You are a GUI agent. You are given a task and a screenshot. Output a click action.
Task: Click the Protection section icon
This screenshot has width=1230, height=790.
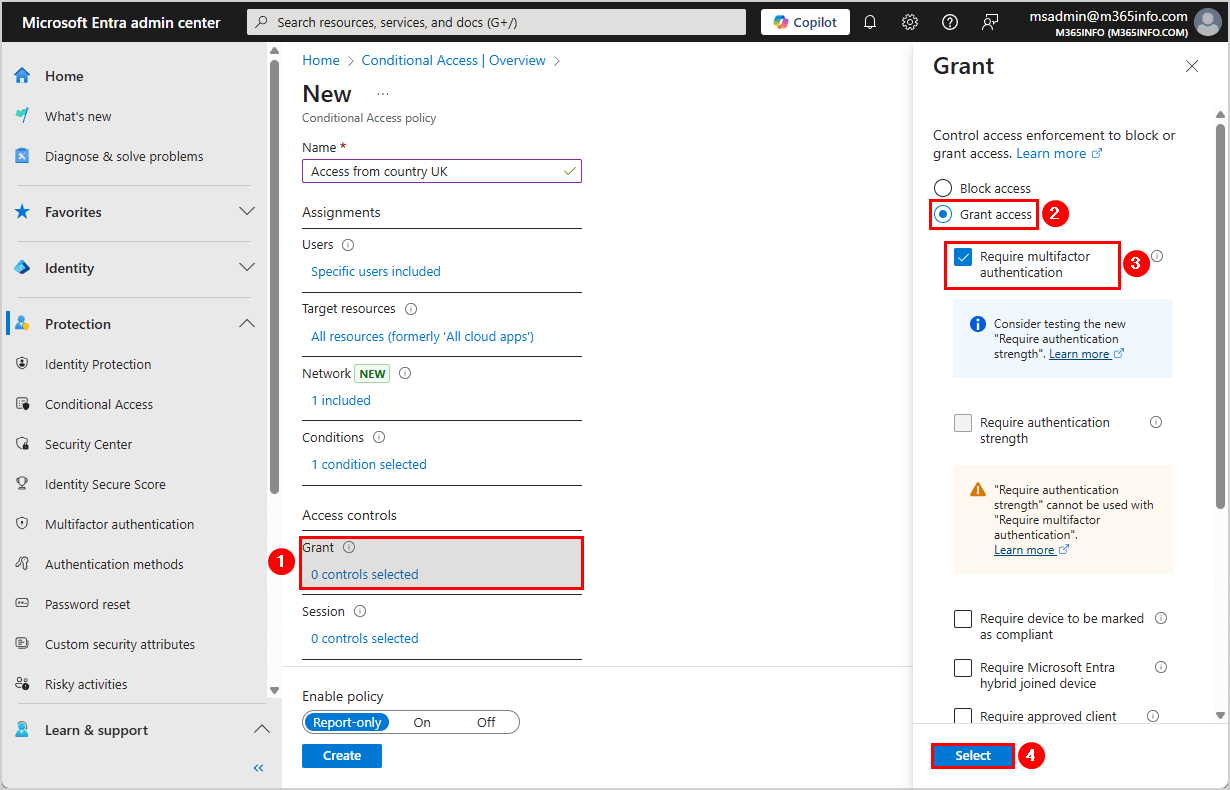pyautogui.click(x=22, y=324)
